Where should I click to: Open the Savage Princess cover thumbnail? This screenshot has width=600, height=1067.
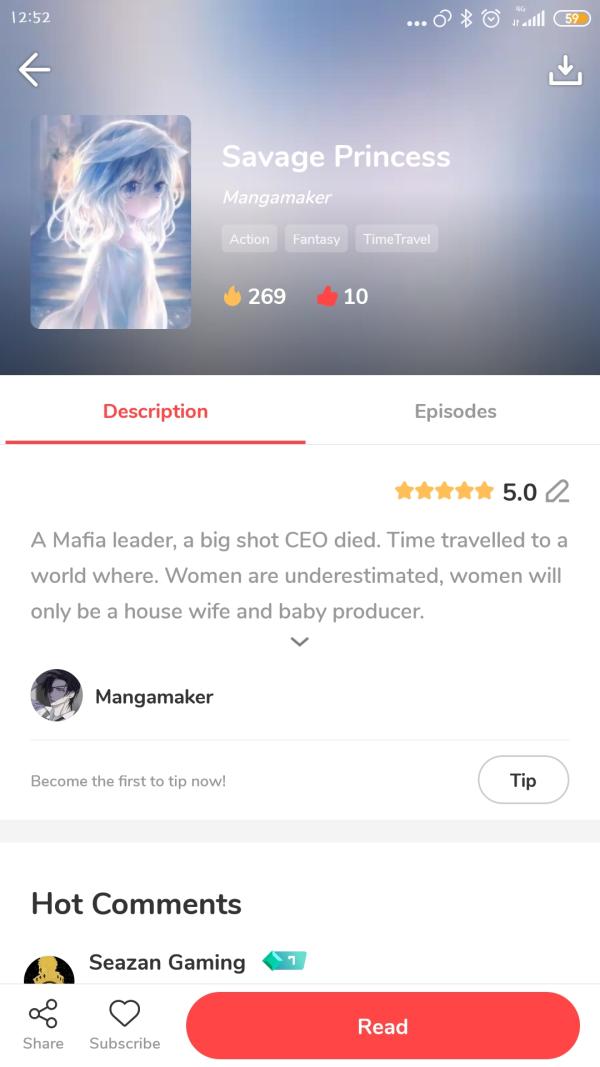tap(111, 222)
